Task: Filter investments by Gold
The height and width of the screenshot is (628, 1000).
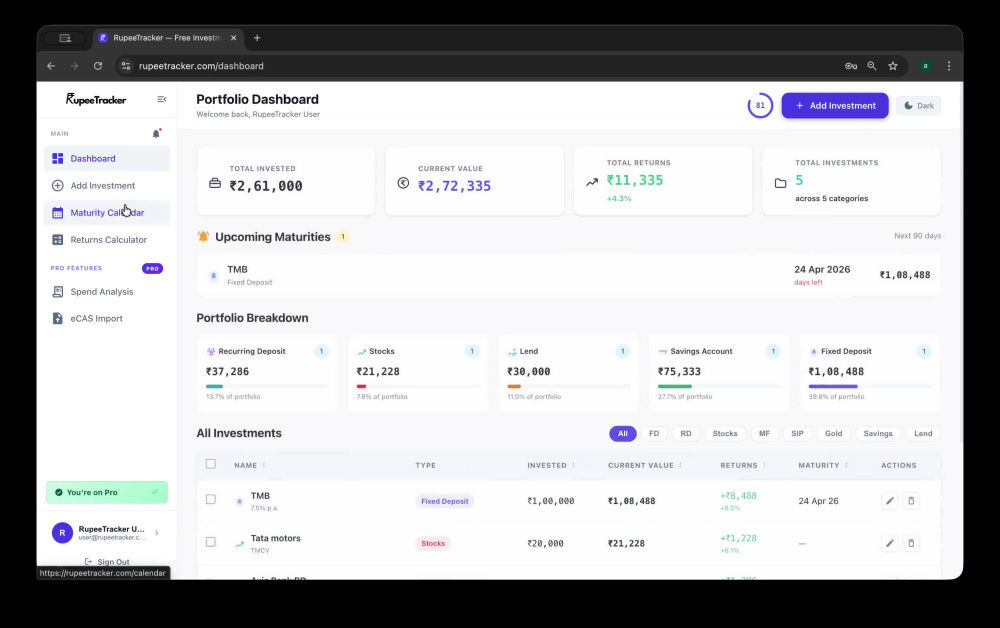Action: coord(833,434)
